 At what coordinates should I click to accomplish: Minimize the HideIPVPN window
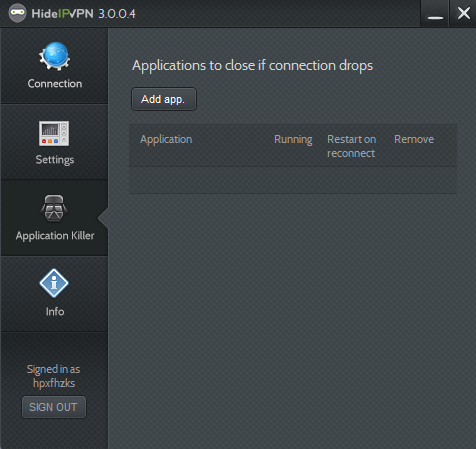pos(435,14)
